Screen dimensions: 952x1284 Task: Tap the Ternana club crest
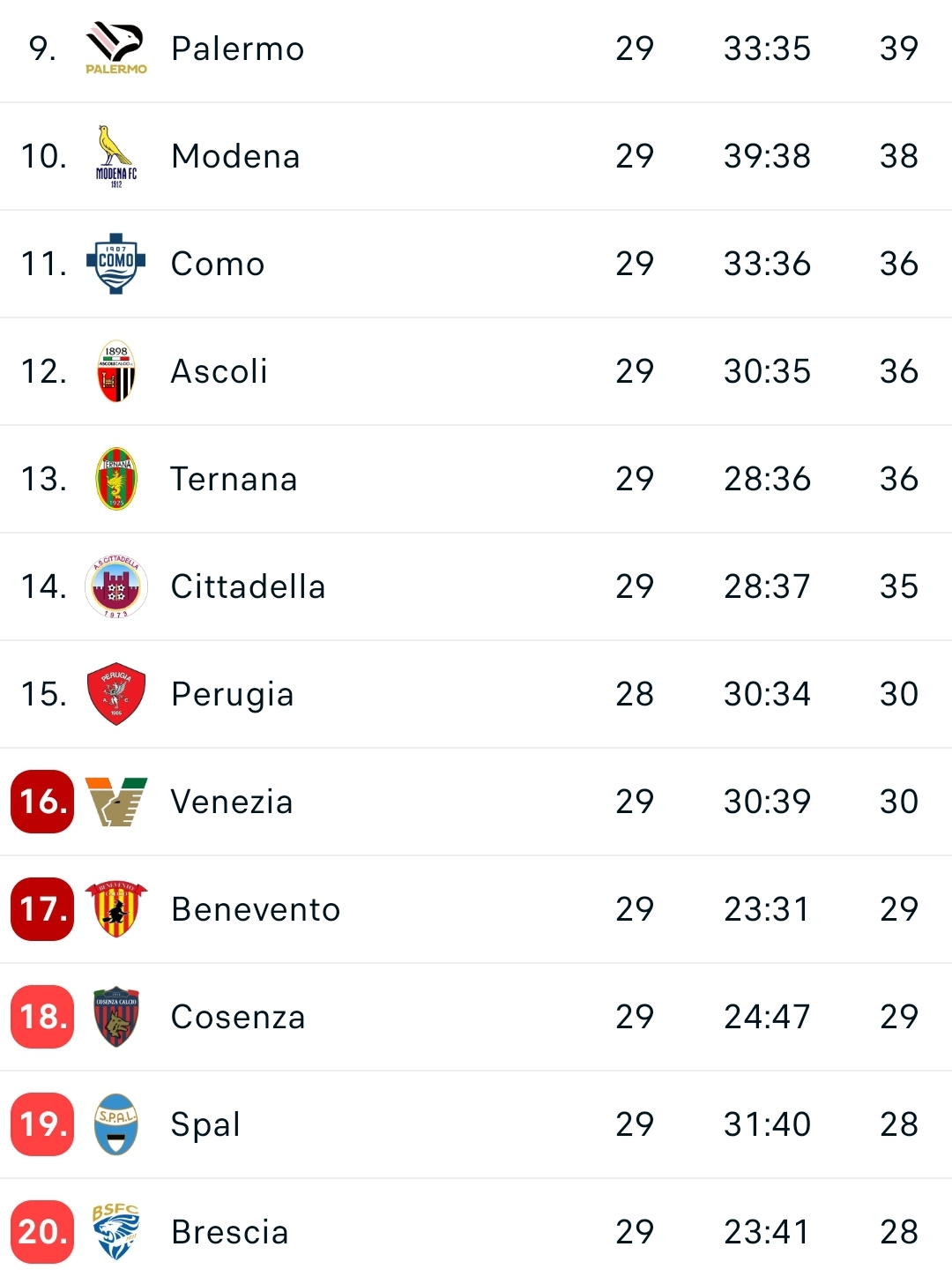tap(115, 479)
